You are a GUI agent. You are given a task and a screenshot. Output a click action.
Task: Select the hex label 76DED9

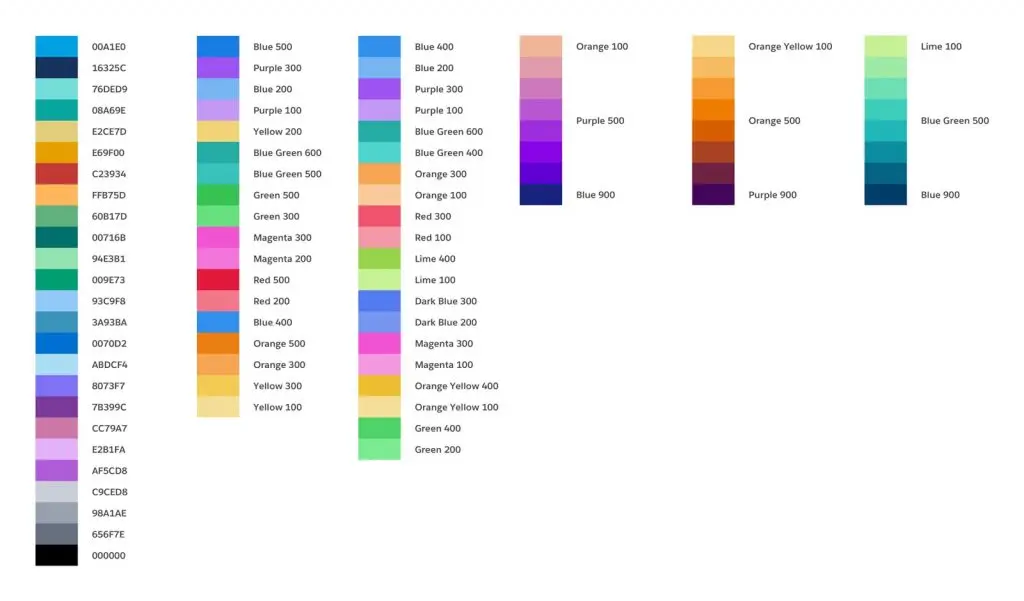coord(110,89)
